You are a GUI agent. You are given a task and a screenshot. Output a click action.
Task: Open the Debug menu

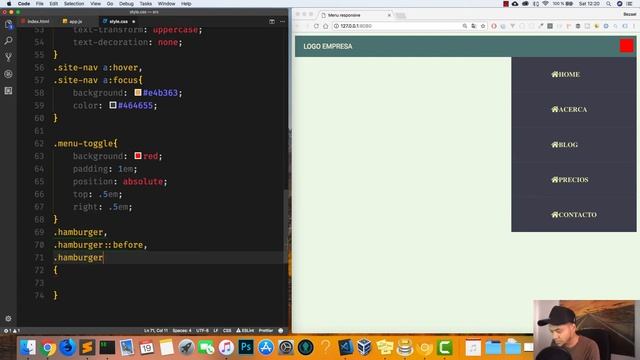(x=126, y=4)
